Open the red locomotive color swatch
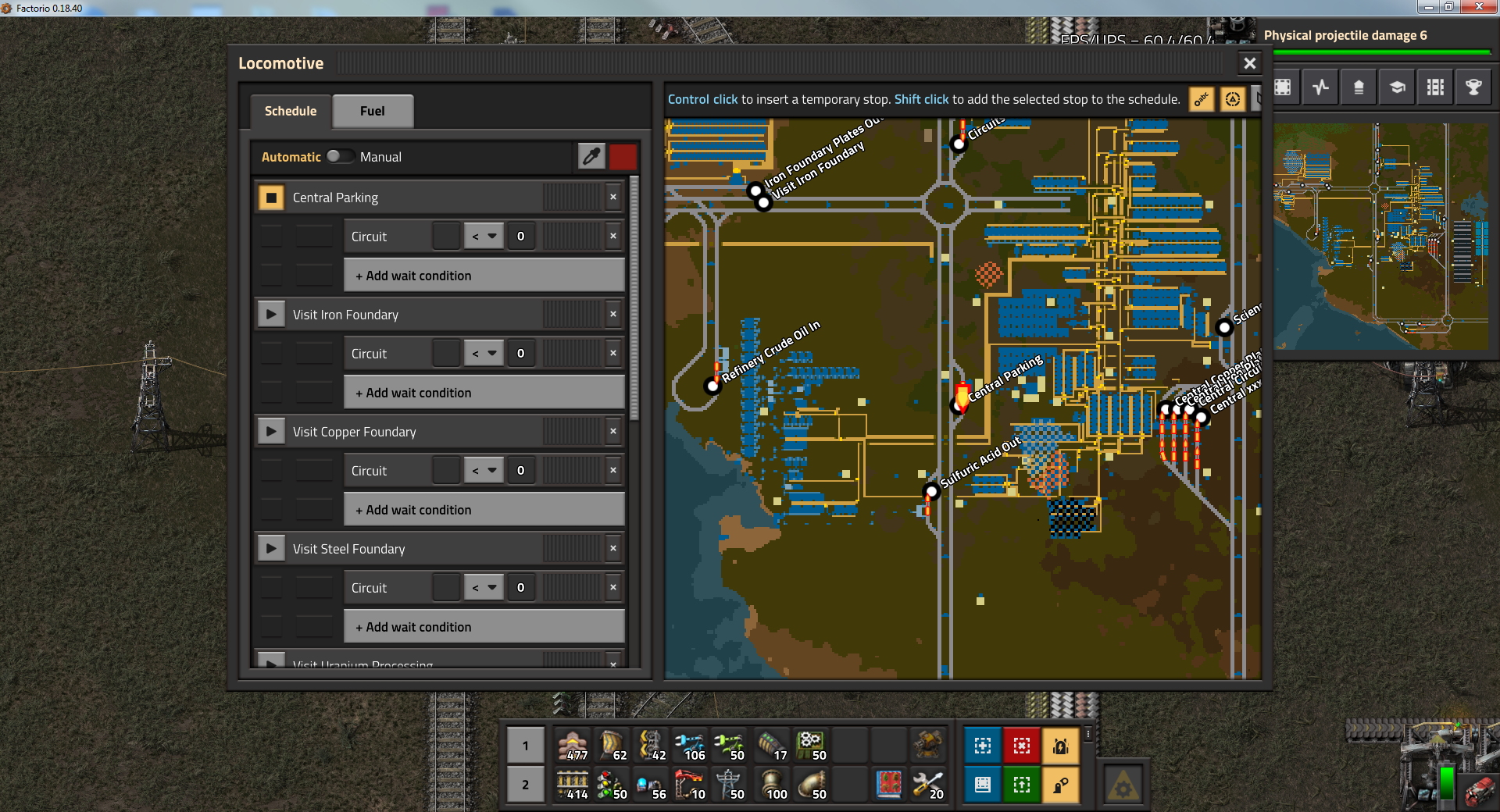The width and height of the screenshot is (1500, 812). click(623, 156)
